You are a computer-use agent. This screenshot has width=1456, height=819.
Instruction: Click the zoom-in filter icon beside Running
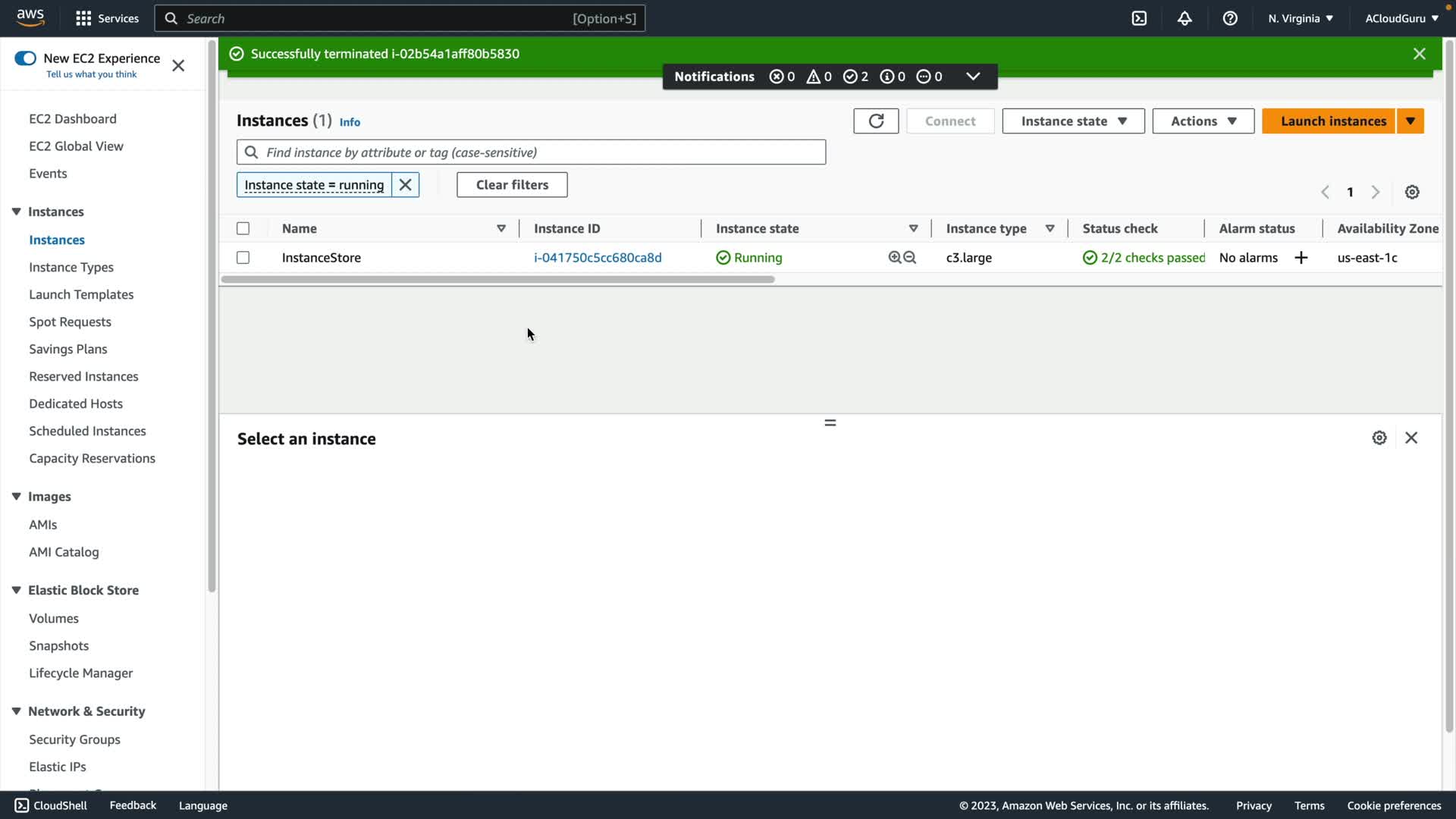(x=895, y=258)
